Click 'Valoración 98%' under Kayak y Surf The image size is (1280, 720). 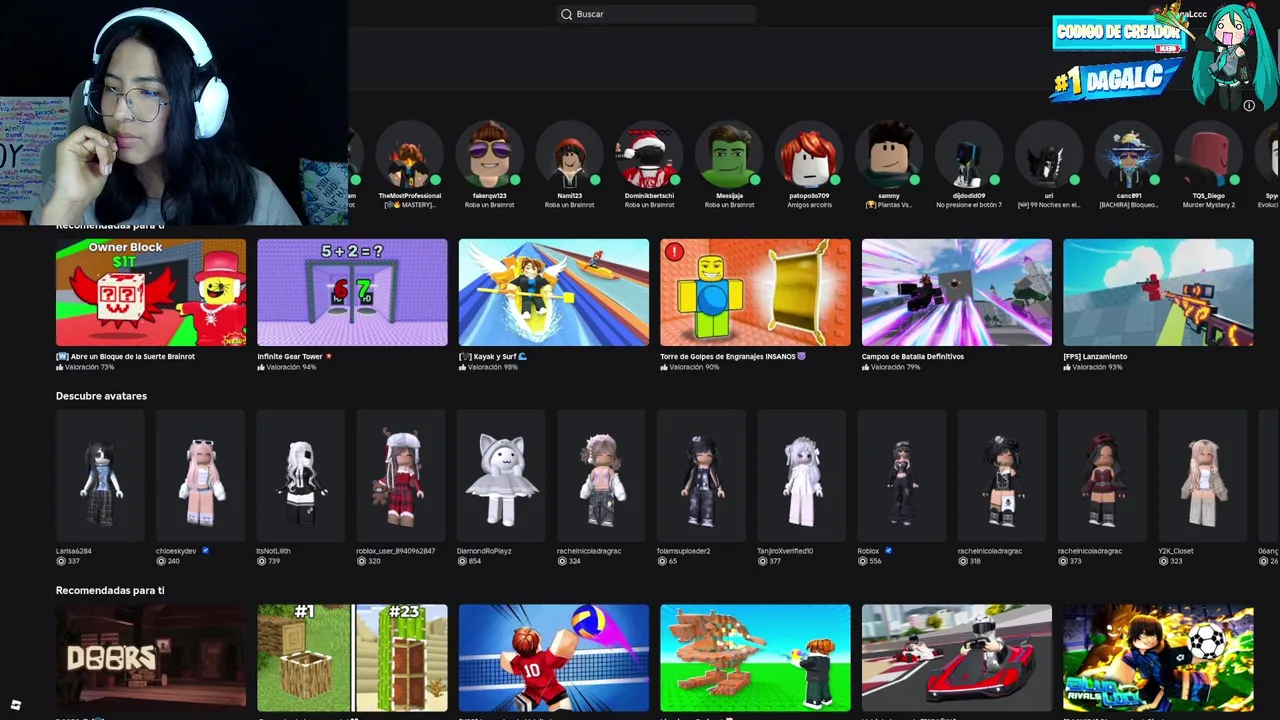pos(493,367)
